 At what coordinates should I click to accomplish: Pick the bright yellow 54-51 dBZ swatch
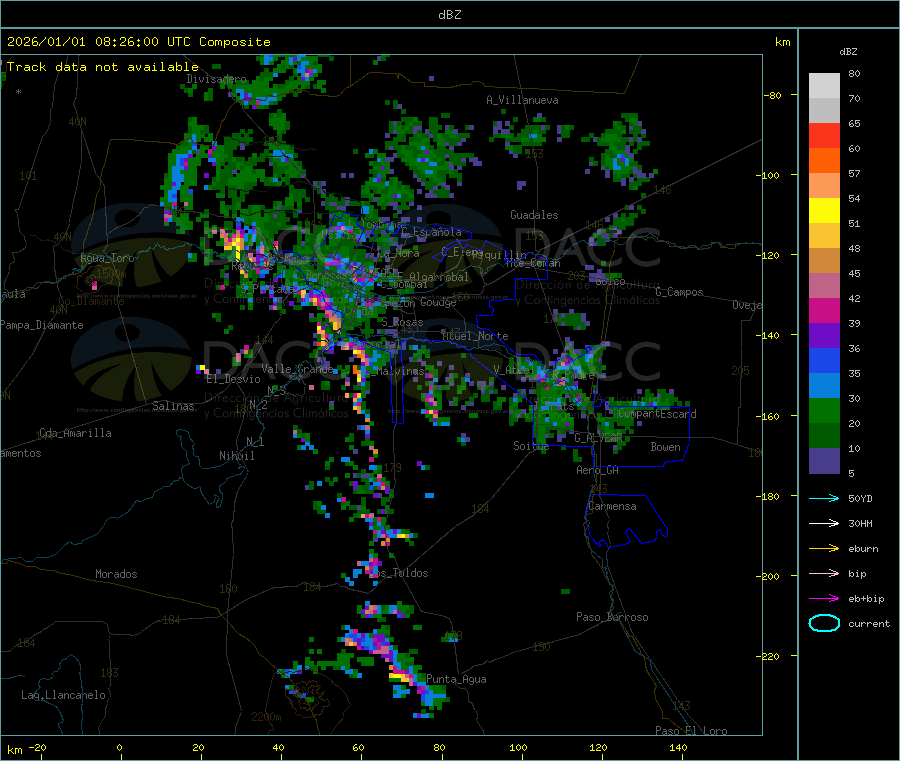[x=824, y=211]
